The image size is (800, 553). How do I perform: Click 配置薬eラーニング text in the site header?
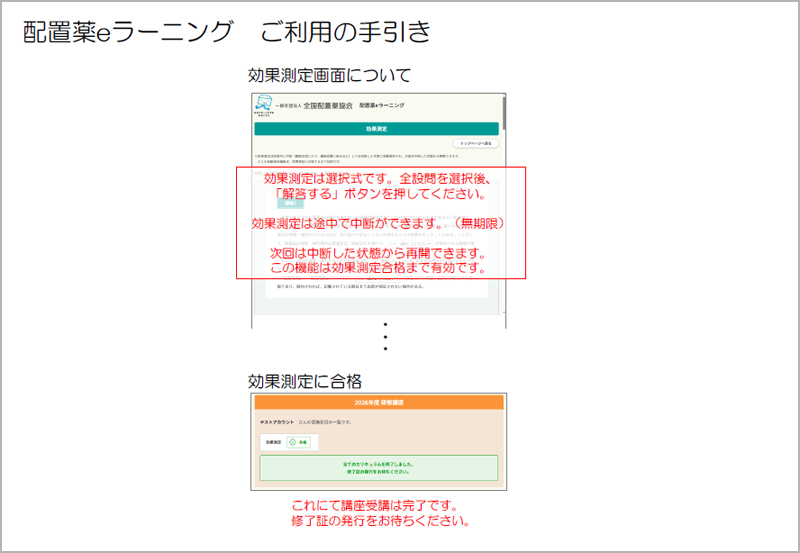pyautogui.click(x=382, y=105)
